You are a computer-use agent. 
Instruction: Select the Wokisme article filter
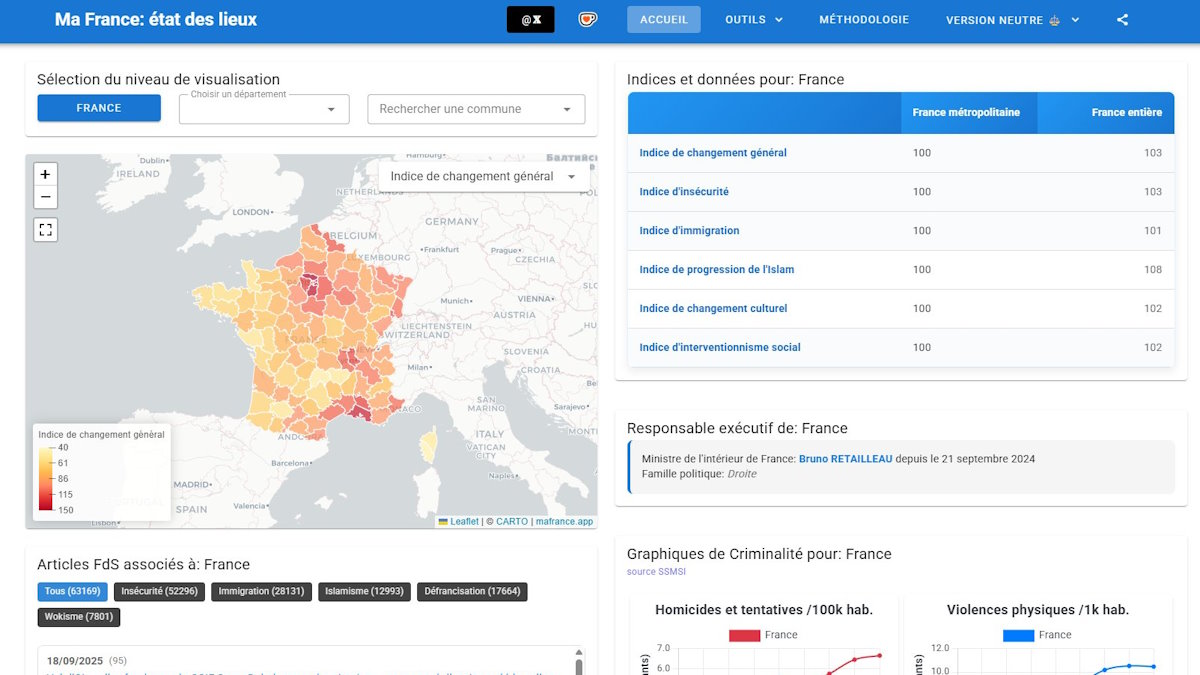coord(79,617)
